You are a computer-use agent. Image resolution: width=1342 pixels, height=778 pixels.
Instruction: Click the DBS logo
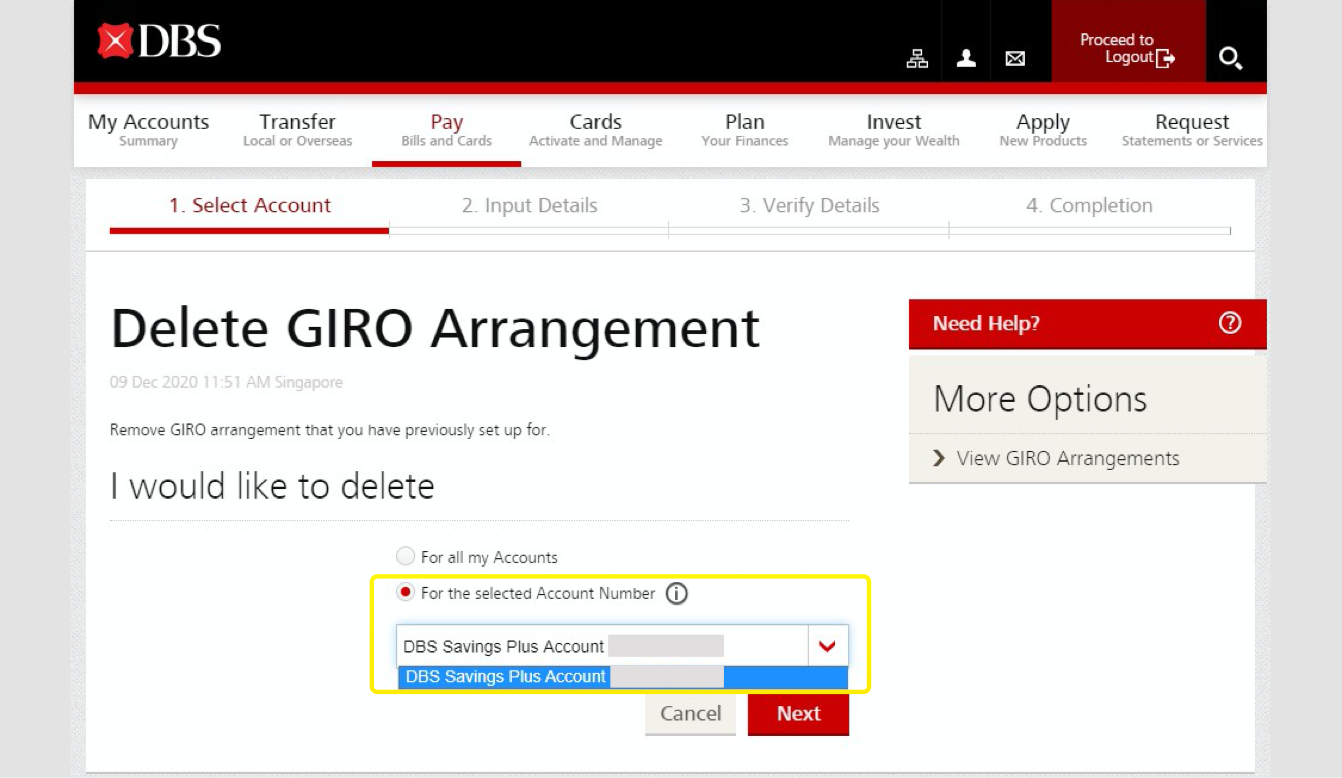(x=159, y=41)
